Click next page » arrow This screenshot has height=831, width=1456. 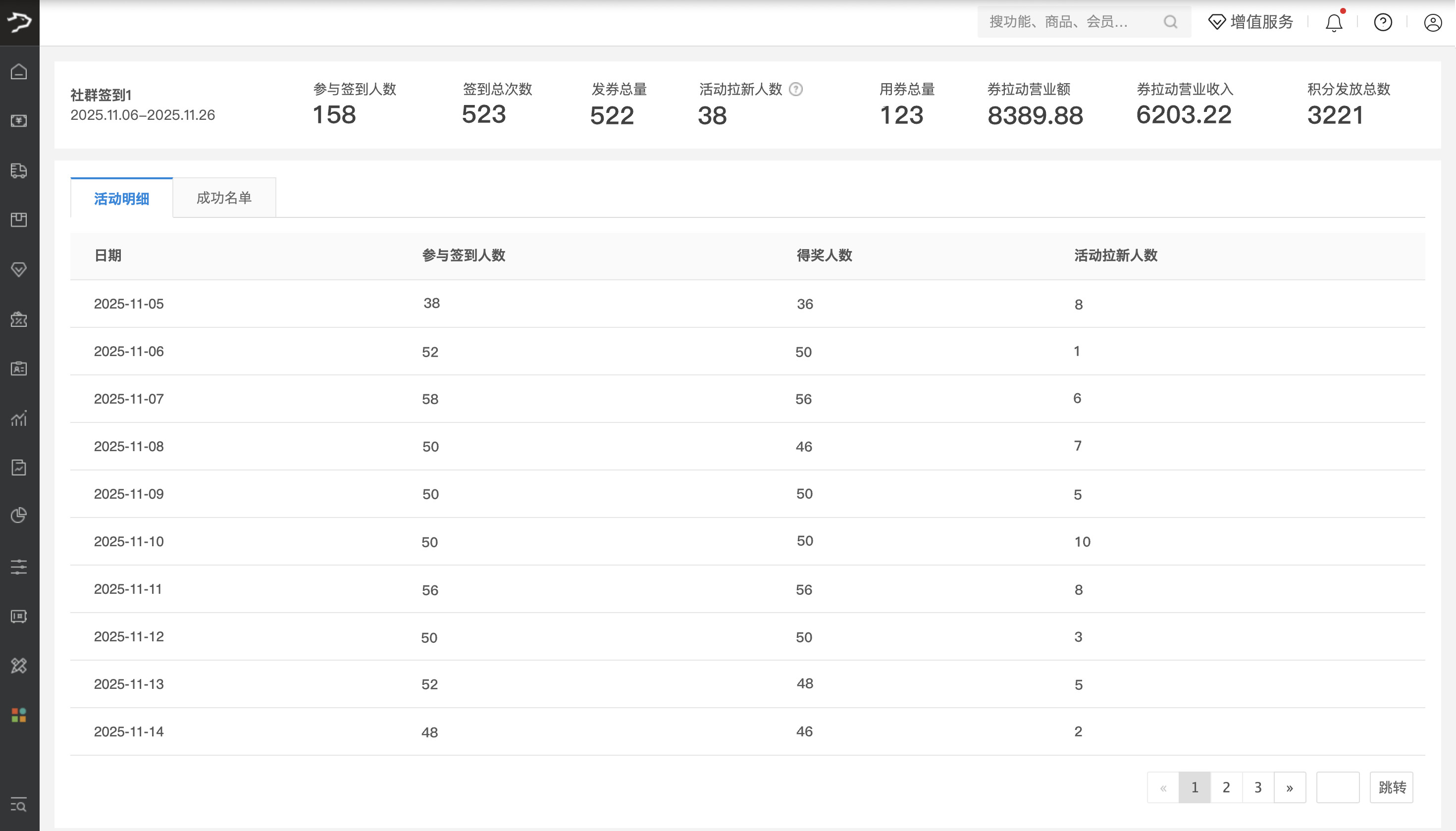click(1289, 787)
